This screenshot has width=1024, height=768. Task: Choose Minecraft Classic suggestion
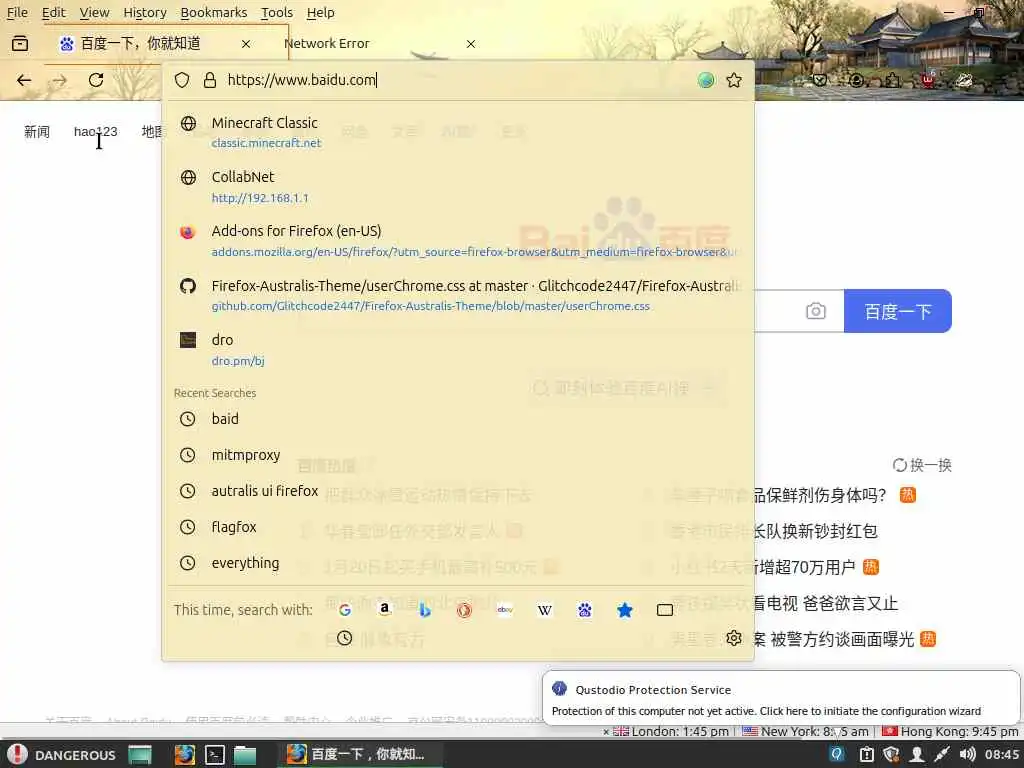pyautogui.click(x=457, y=132)
